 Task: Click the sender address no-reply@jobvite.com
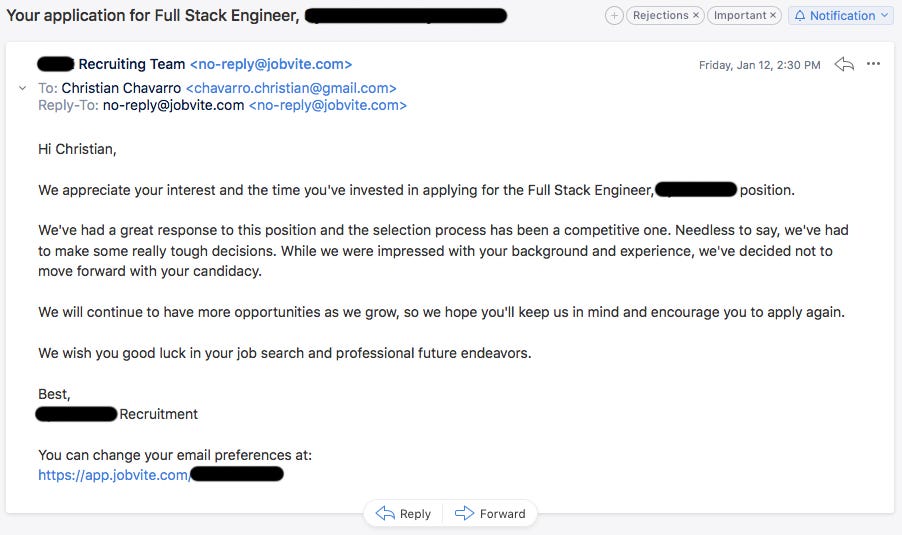click(x=270, y=65)
